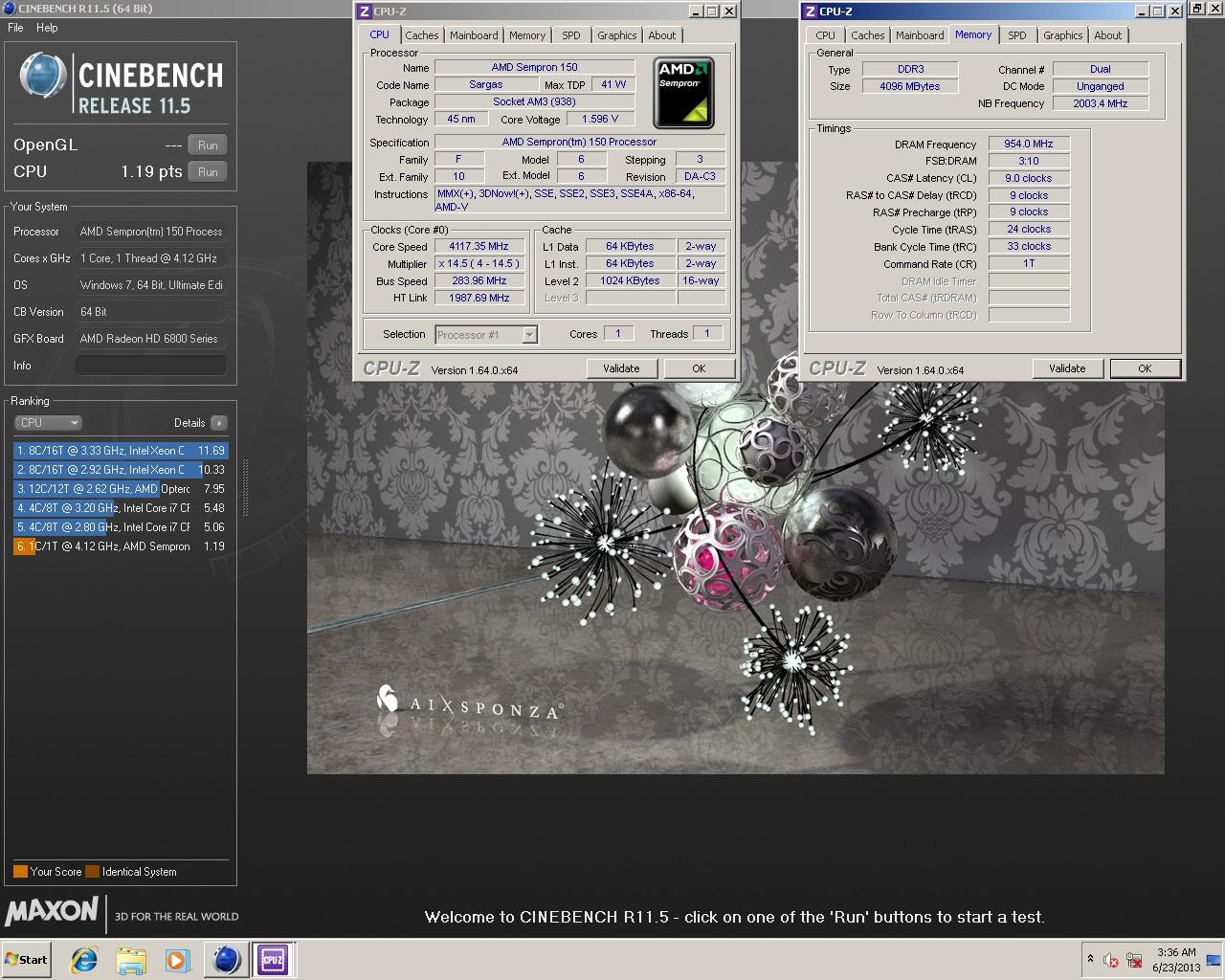
Task: Select ranking entry 8C/16T @ 2.92 GHz Xeon
Action: click(121, 470)
